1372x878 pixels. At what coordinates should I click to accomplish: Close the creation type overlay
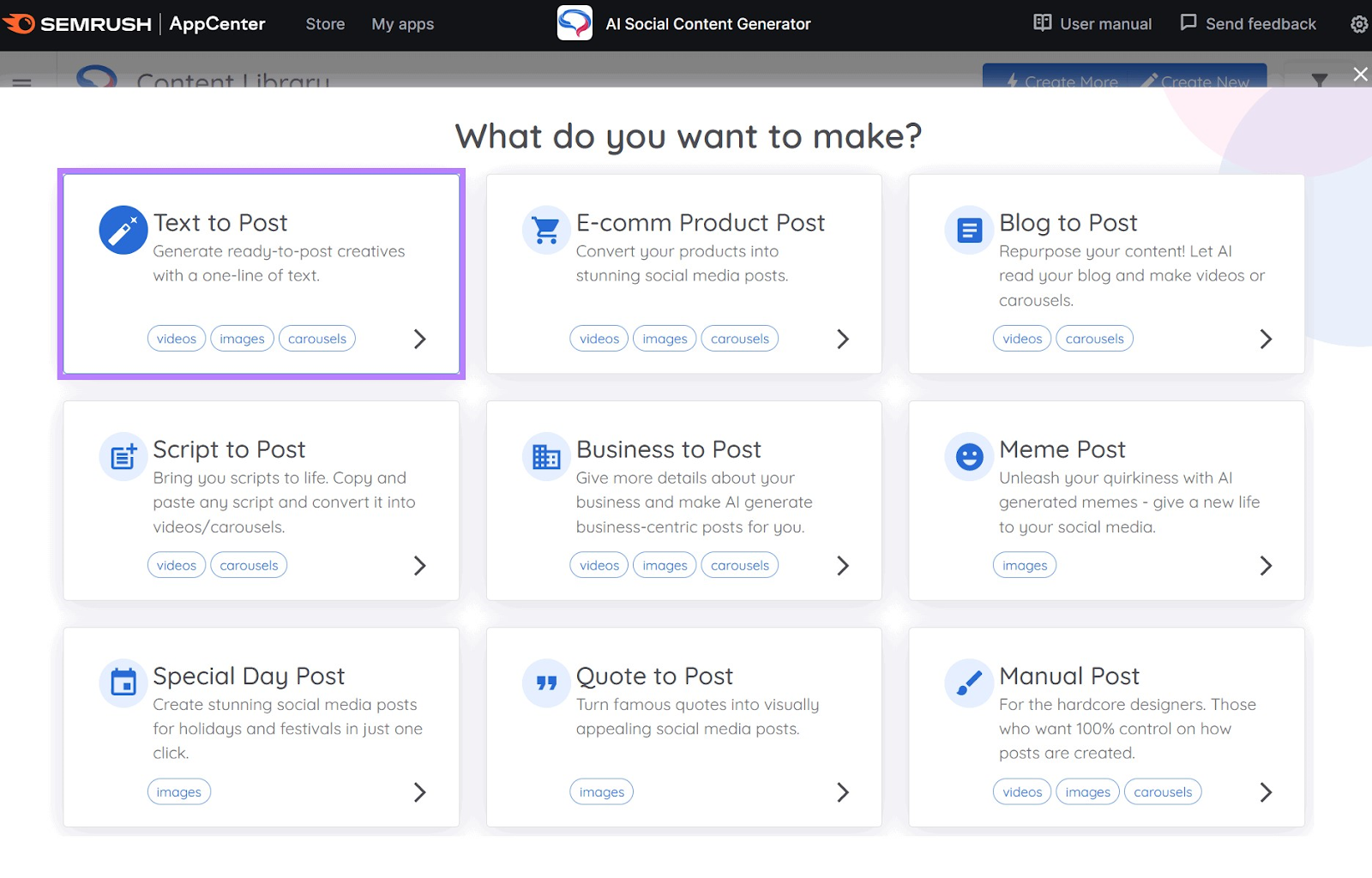[x=1360, y=74]
